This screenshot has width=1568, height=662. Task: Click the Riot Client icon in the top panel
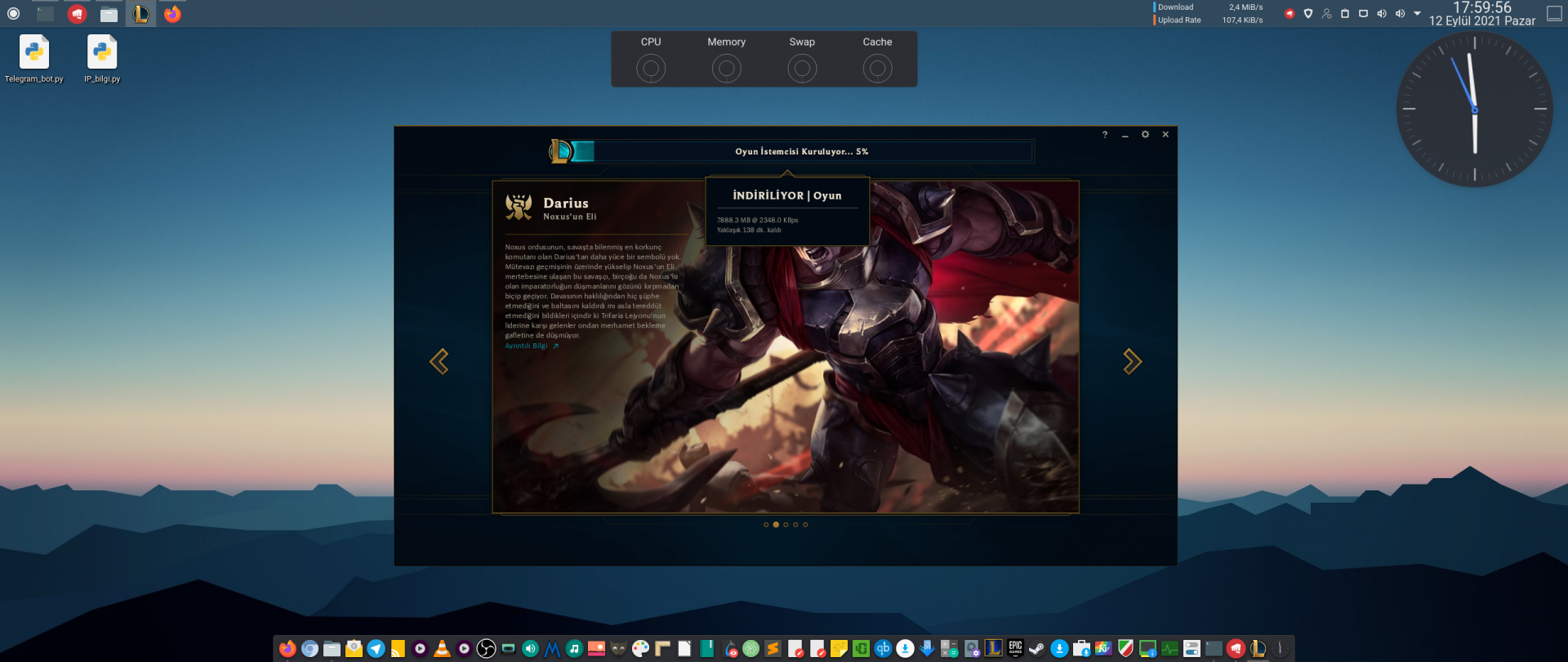coord(77,14)
